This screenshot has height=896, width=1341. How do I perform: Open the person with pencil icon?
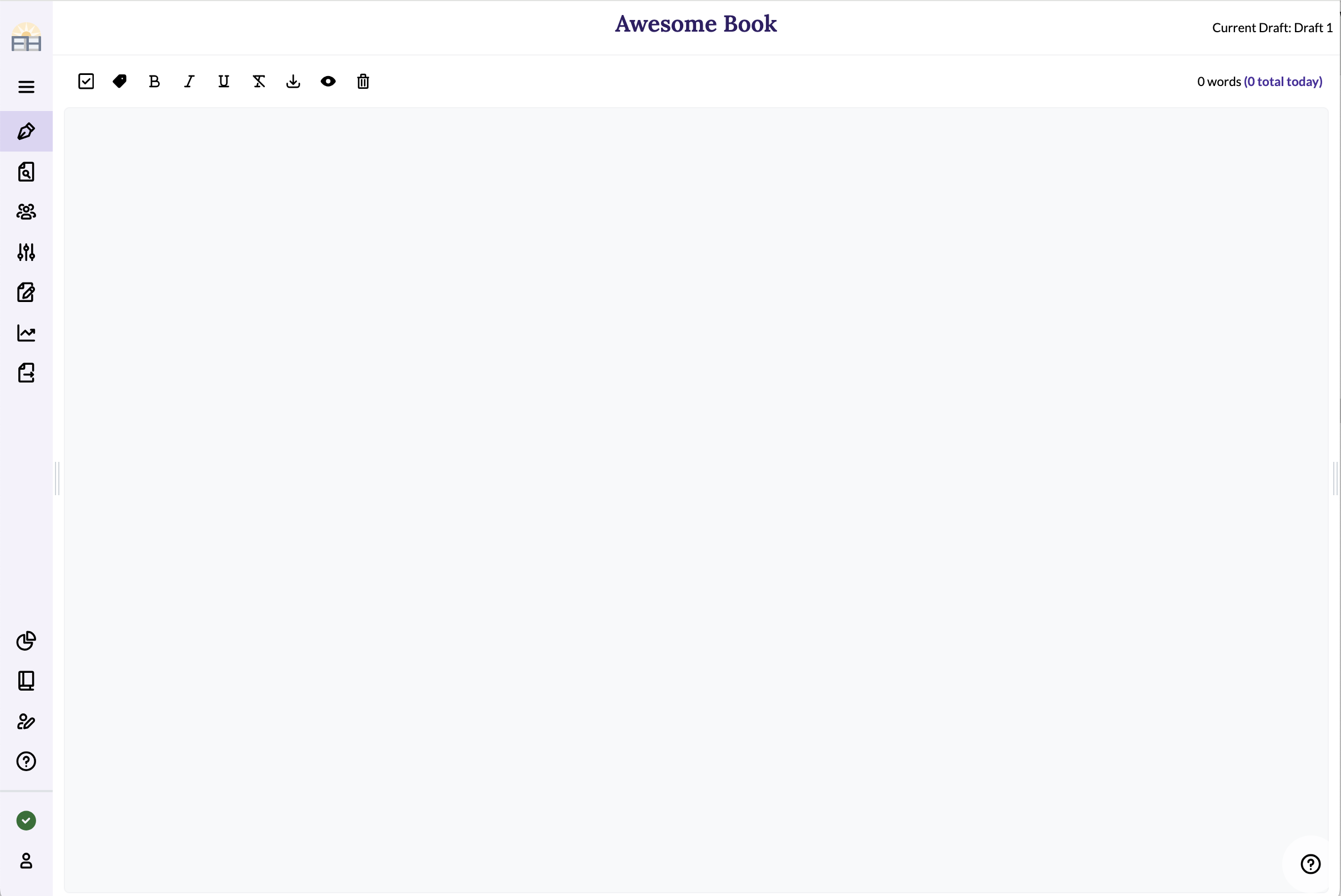coord(26,721)
